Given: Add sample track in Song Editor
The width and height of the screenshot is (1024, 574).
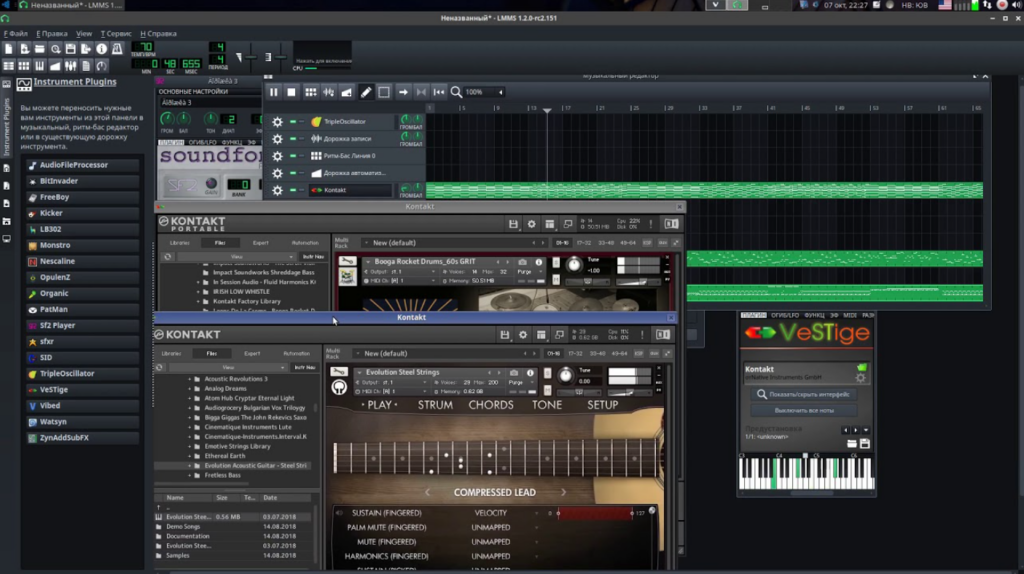Looking at the screenshot, I should tap(328, 92).
